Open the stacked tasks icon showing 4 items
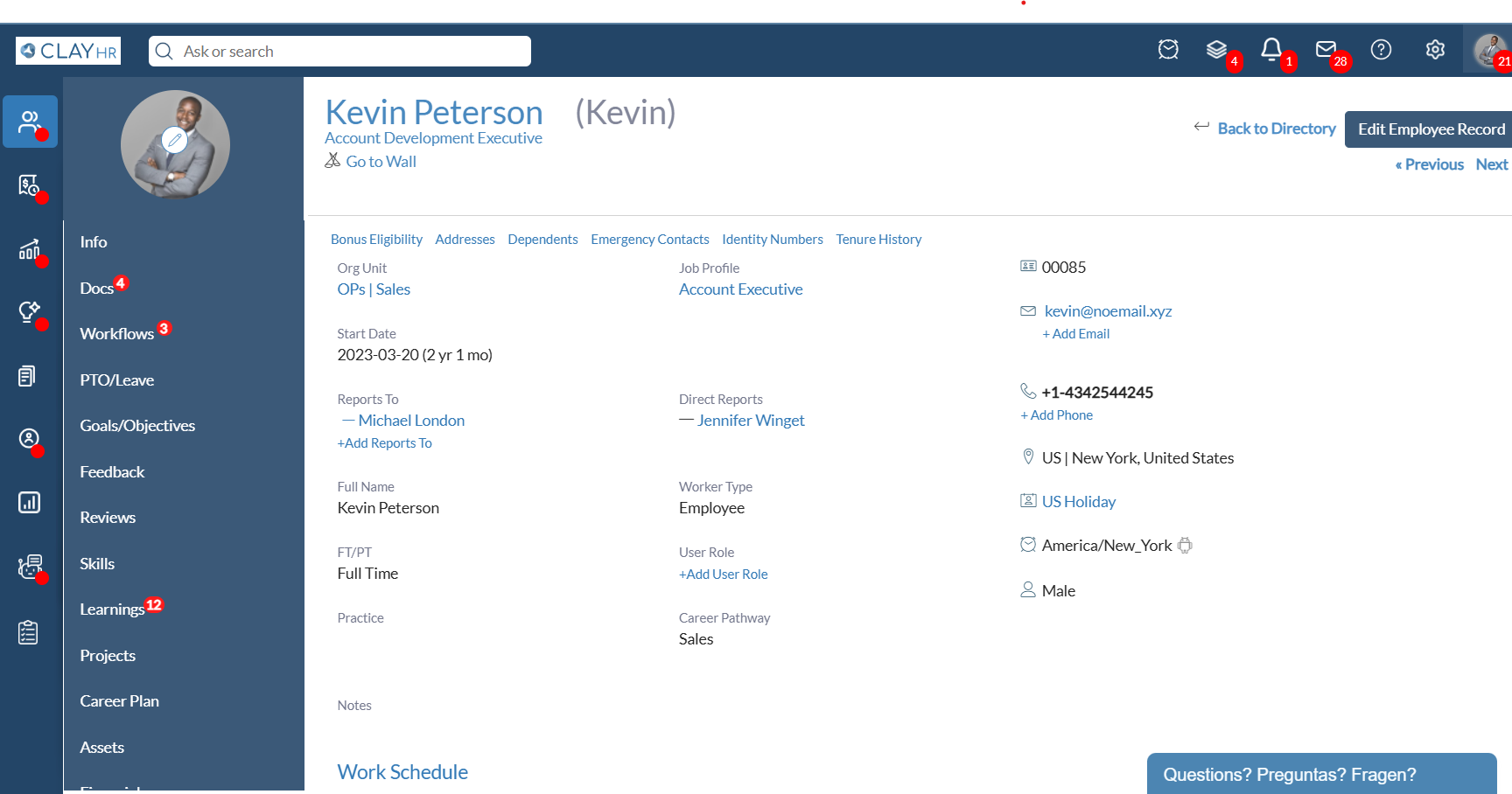Image resolution: width=1512 pixels, height=794 pixels. pos(1217,50)
